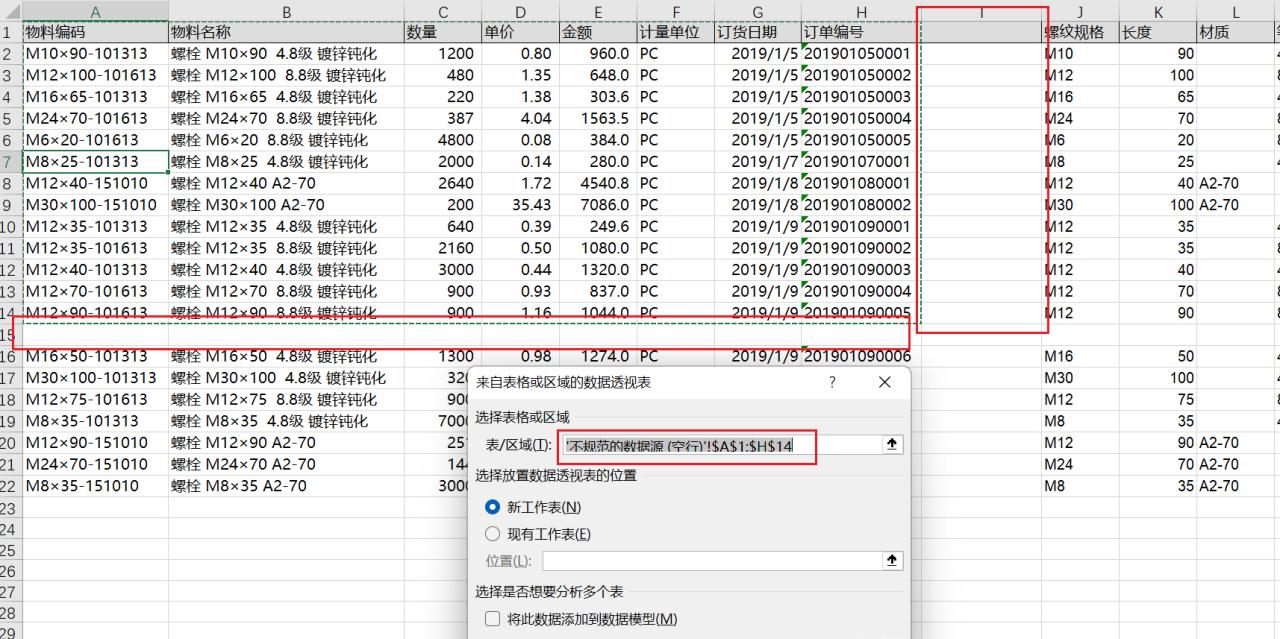Click cell M8×25-101313
Image resolution: width=1280 pixels, height=639 pixels.
point(95,161)
